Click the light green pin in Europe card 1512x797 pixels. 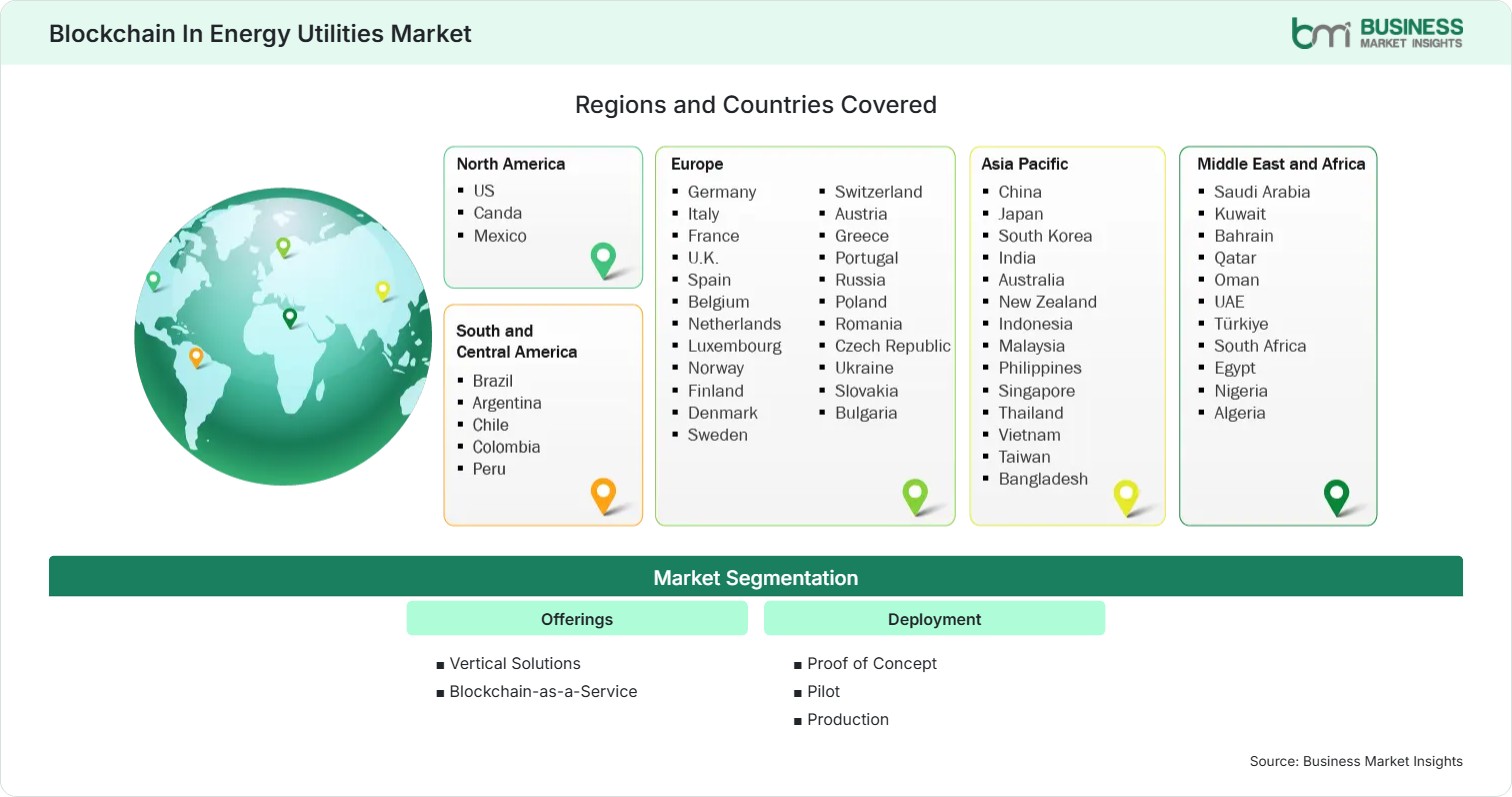tap(915, 496)
